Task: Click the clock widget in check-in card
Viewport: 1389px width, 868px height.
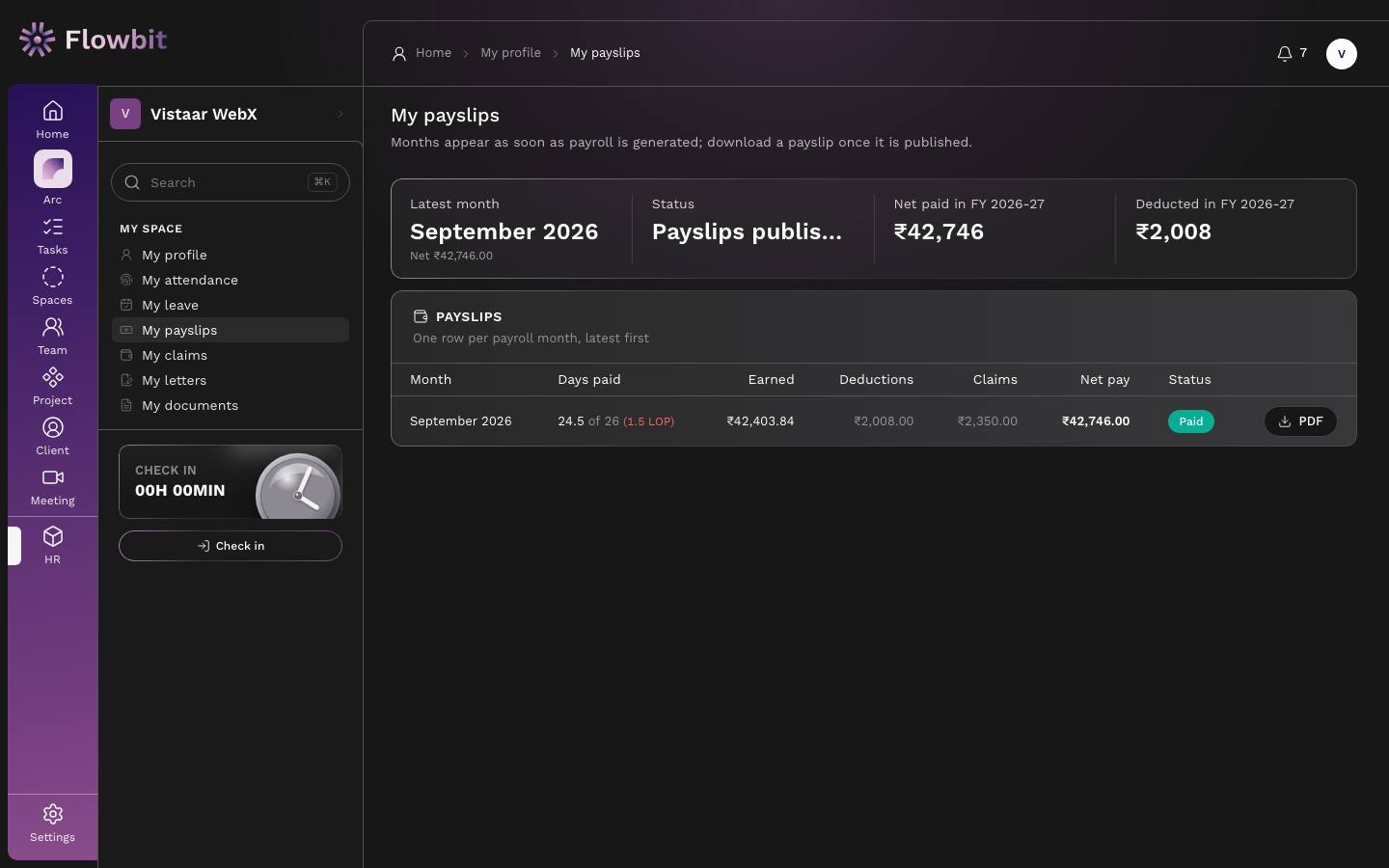Action: point(298,486)
